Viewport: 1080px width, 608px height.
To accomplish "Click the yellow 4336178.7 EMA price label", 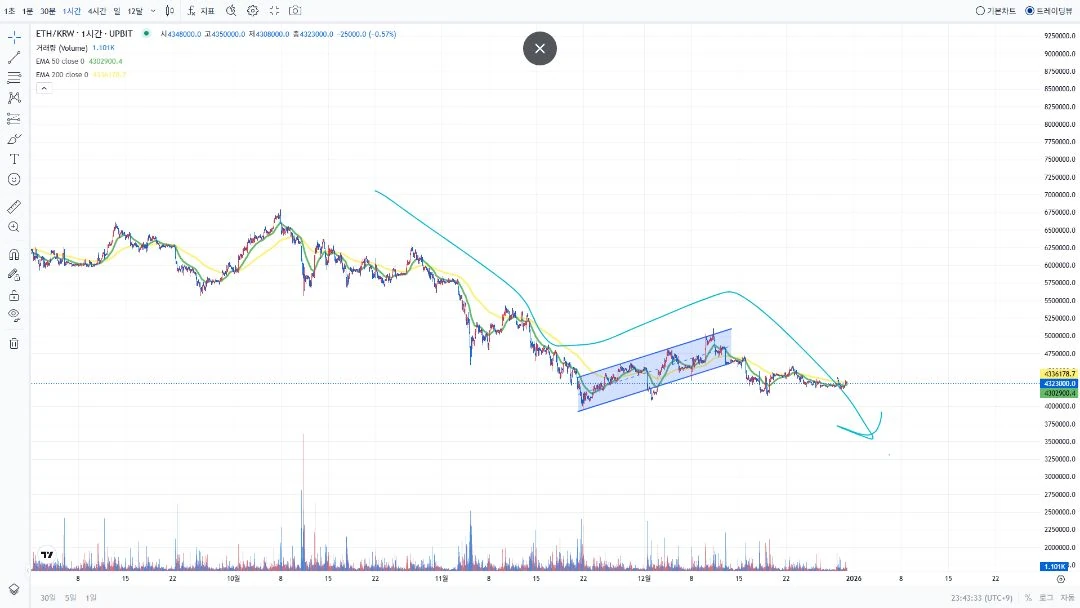I will coord(1059,374).
